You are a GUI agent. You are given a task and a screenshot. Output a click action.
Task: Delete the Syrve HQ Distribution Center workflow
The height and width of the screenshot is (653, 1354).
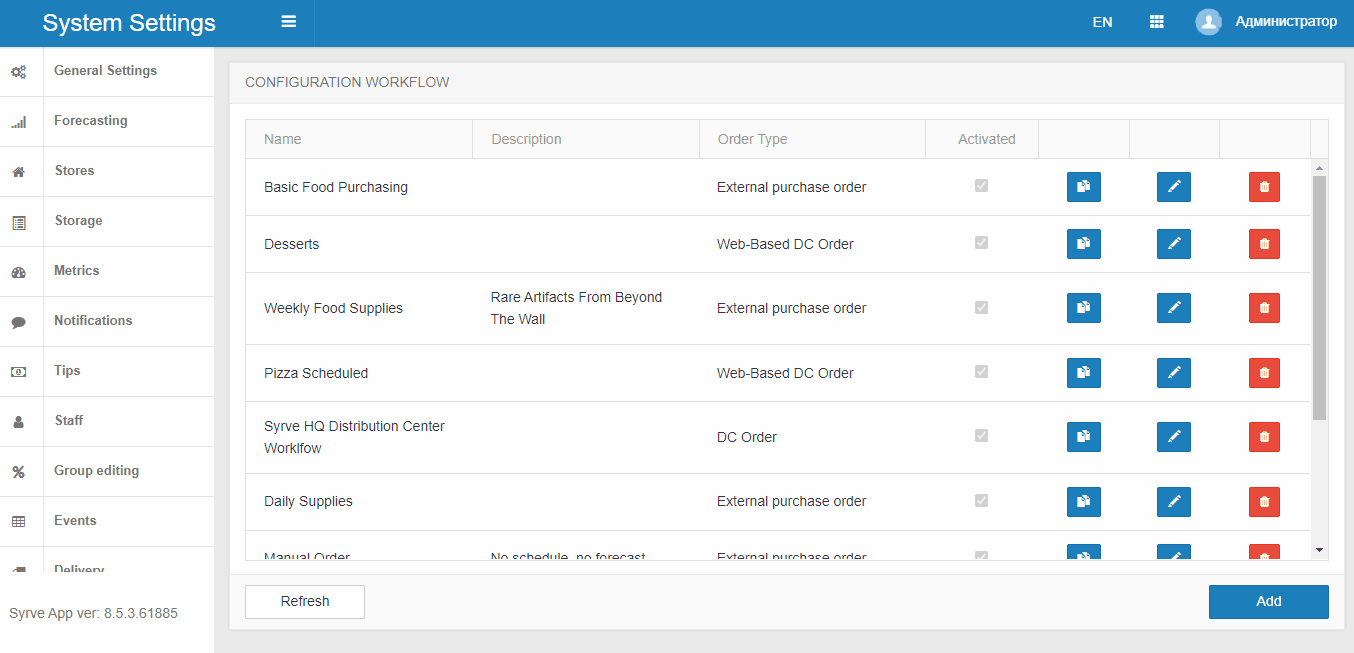tap(1264, 437)
